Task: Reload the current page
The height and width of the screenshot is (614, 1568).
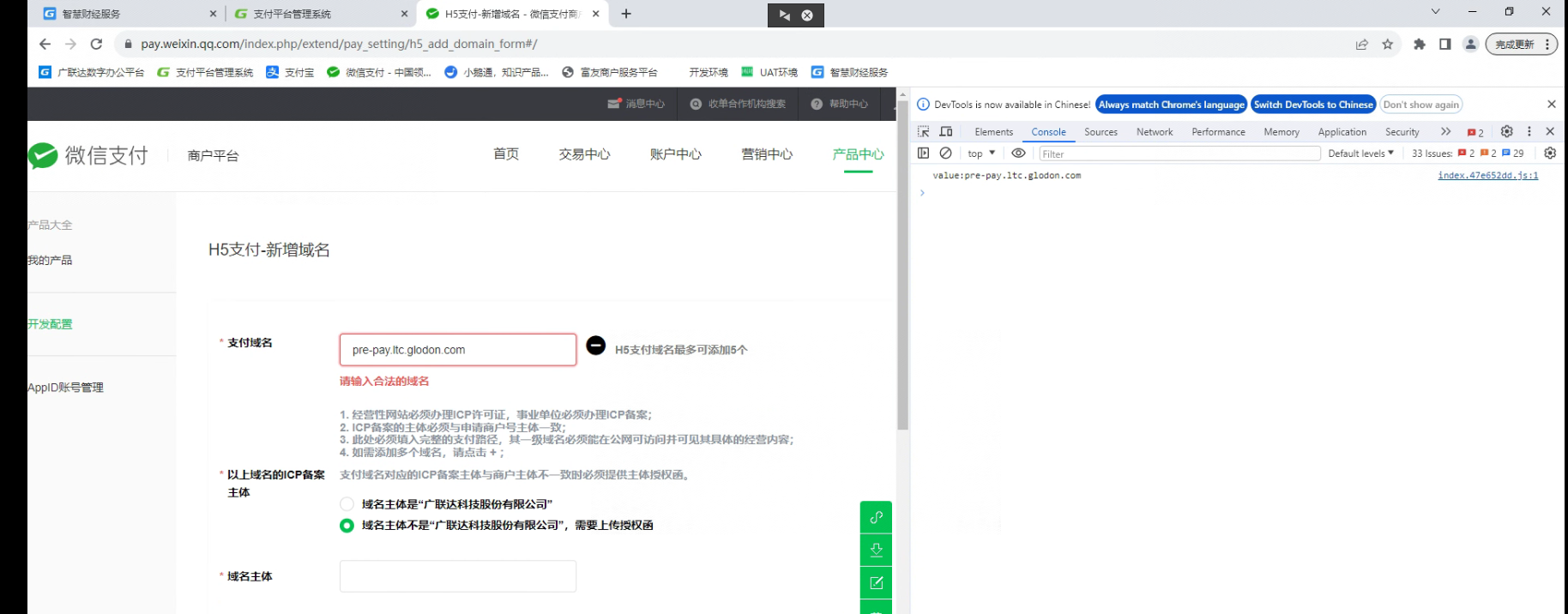Action: click(x=96, y=44)
